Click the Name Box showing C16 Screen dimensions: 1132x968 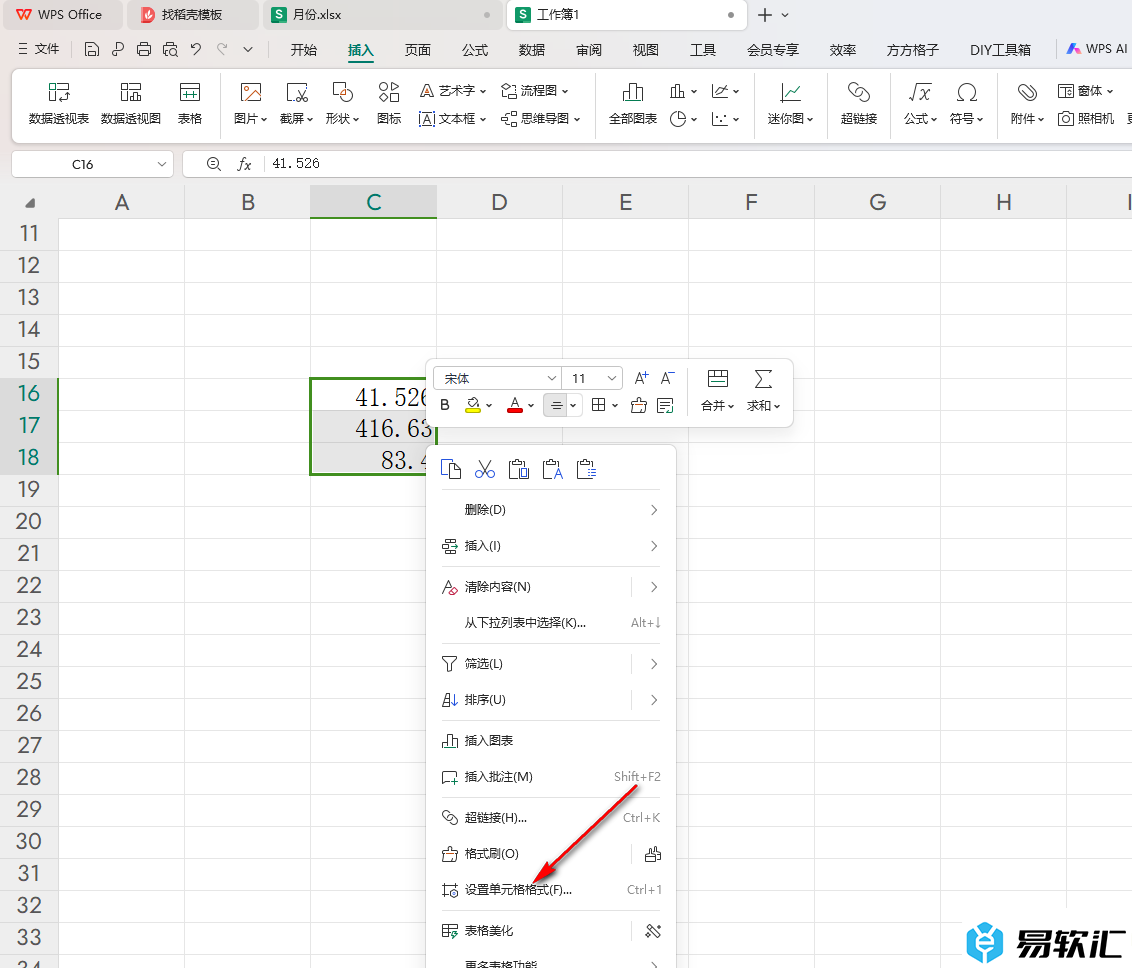pyautogui.click(x=82, y=164)
